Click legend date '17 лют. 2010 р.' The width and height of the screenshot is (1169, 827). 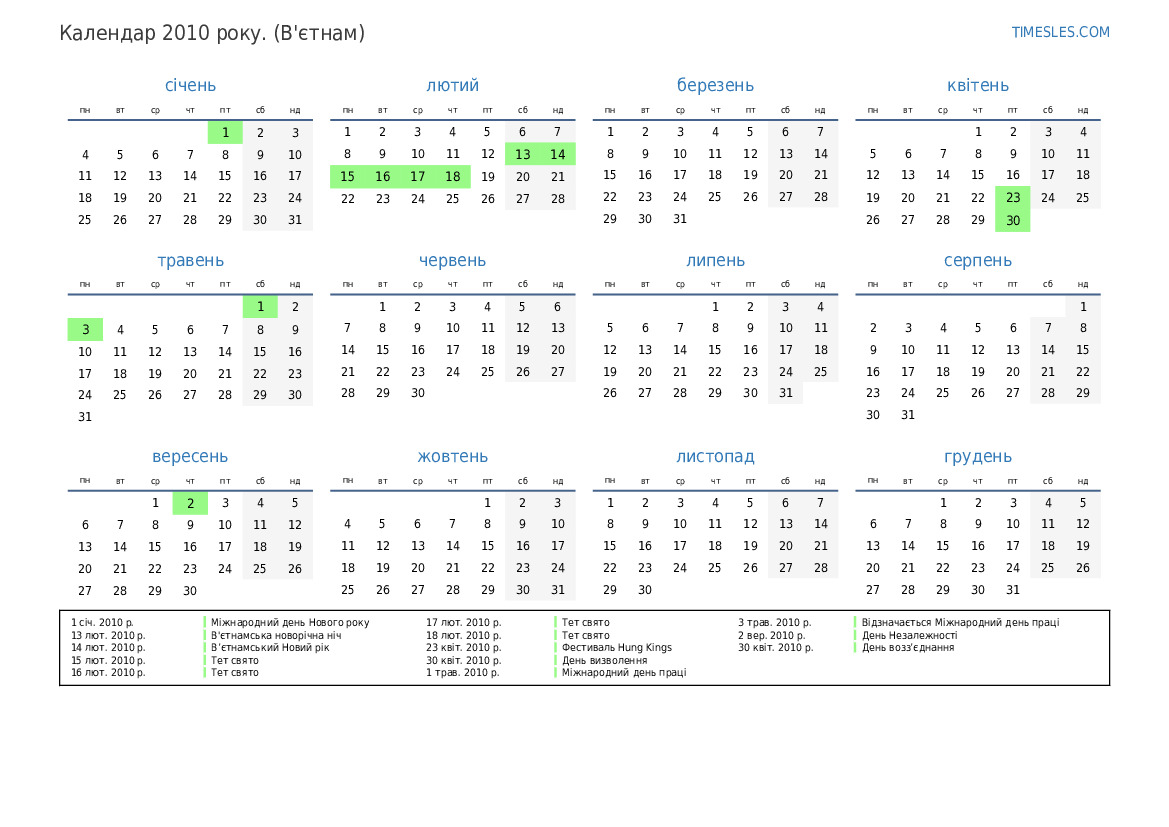click(x=464, y=623)
